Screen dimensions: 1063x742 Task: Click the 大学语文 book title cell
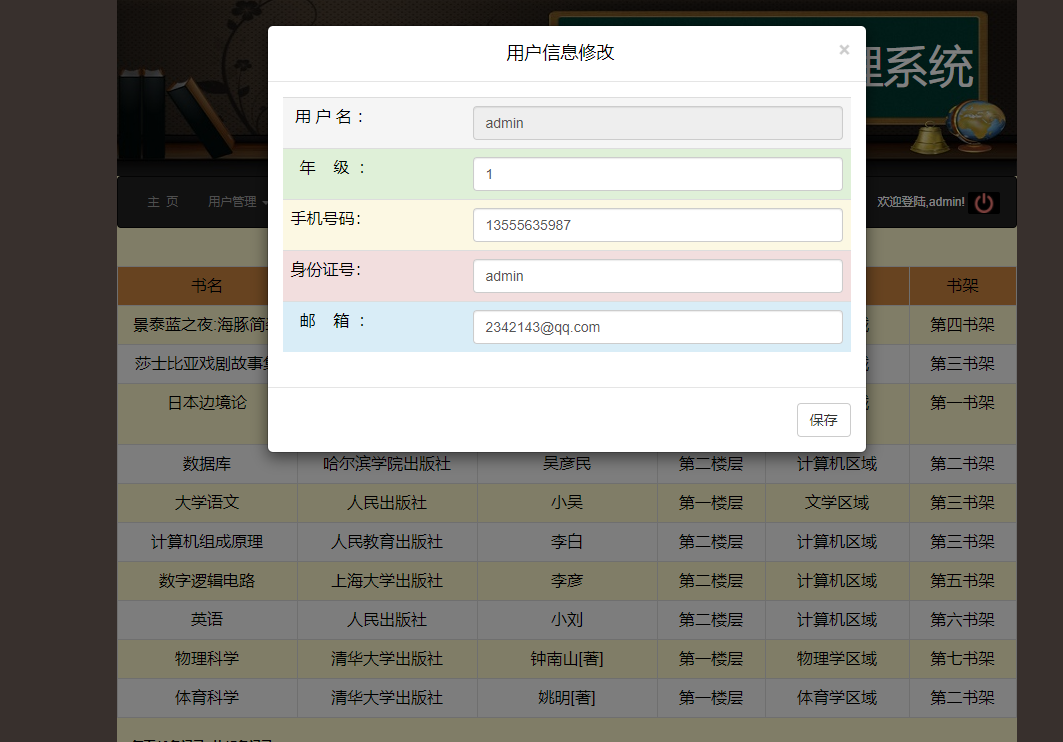point(207,502)
